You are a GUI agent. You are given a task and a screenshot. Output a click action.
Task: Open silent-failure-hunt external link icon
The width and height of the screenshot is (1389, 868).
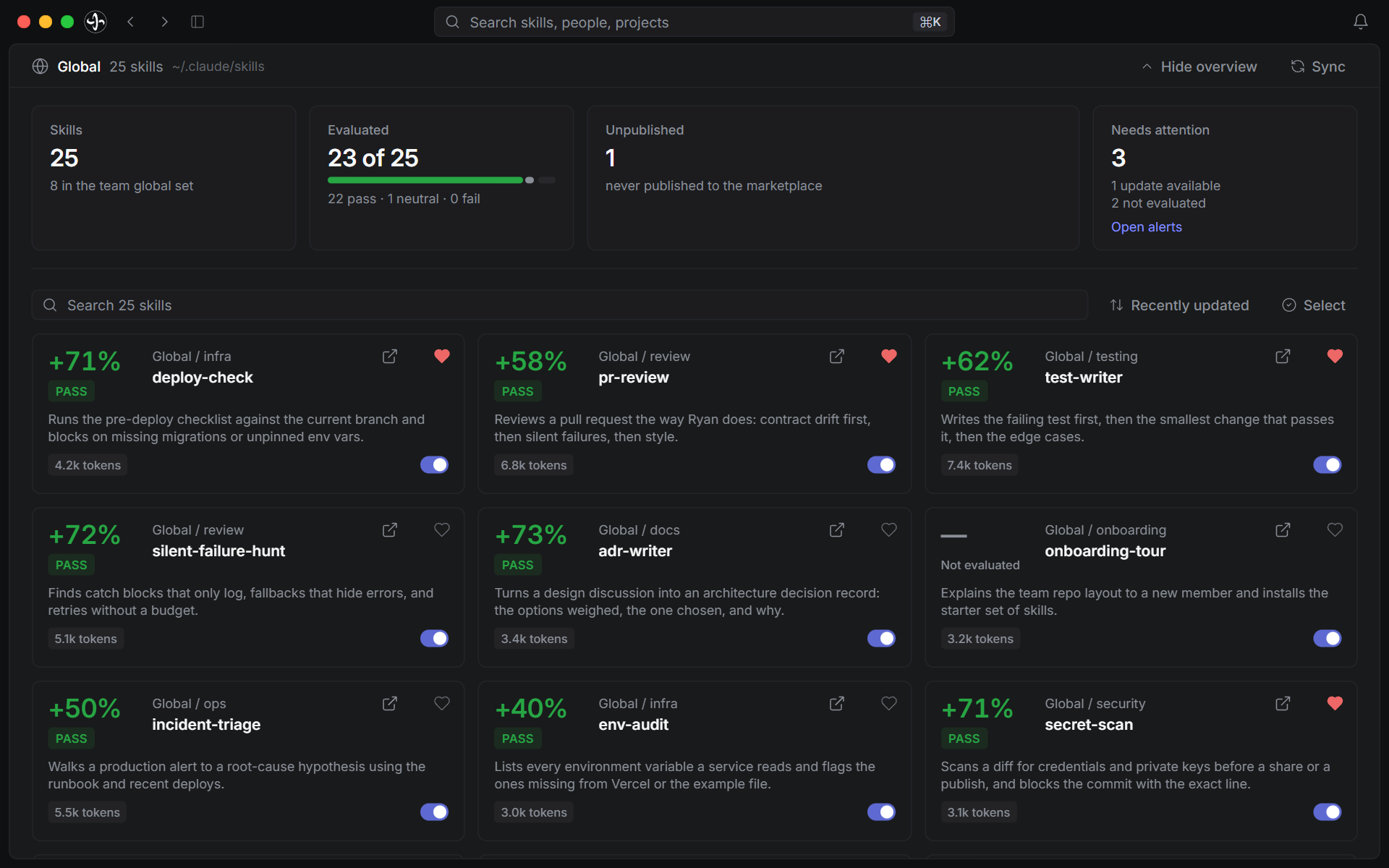389,530
